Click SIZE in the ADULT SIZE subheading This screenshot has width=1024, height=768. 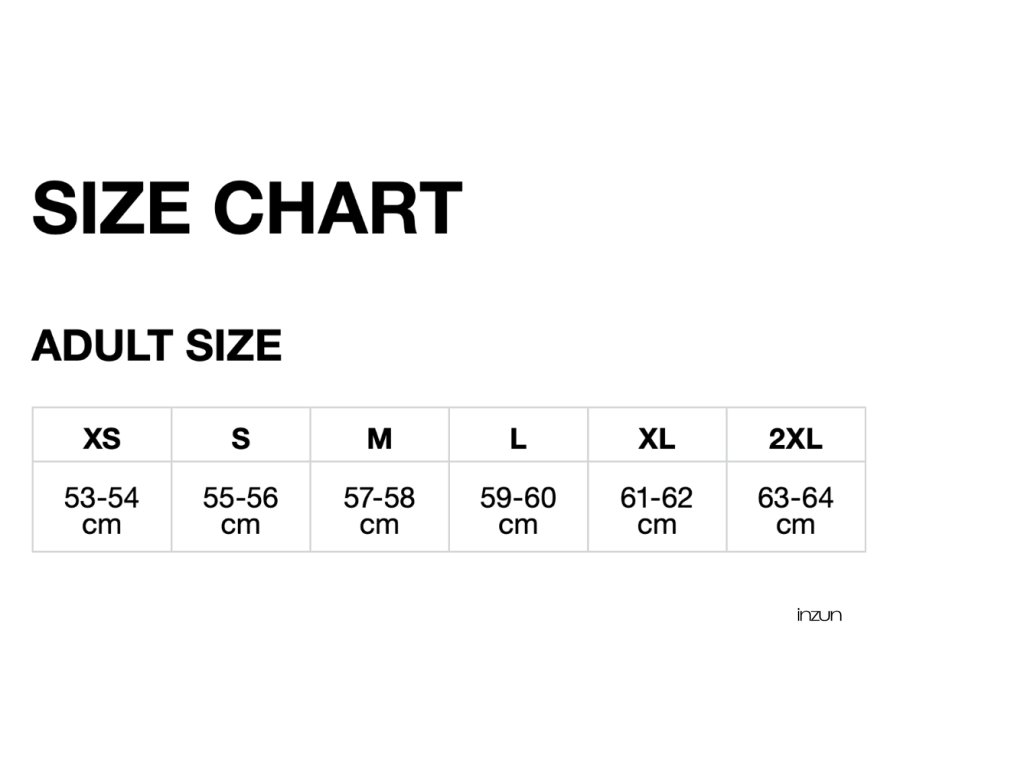[233, 346]
